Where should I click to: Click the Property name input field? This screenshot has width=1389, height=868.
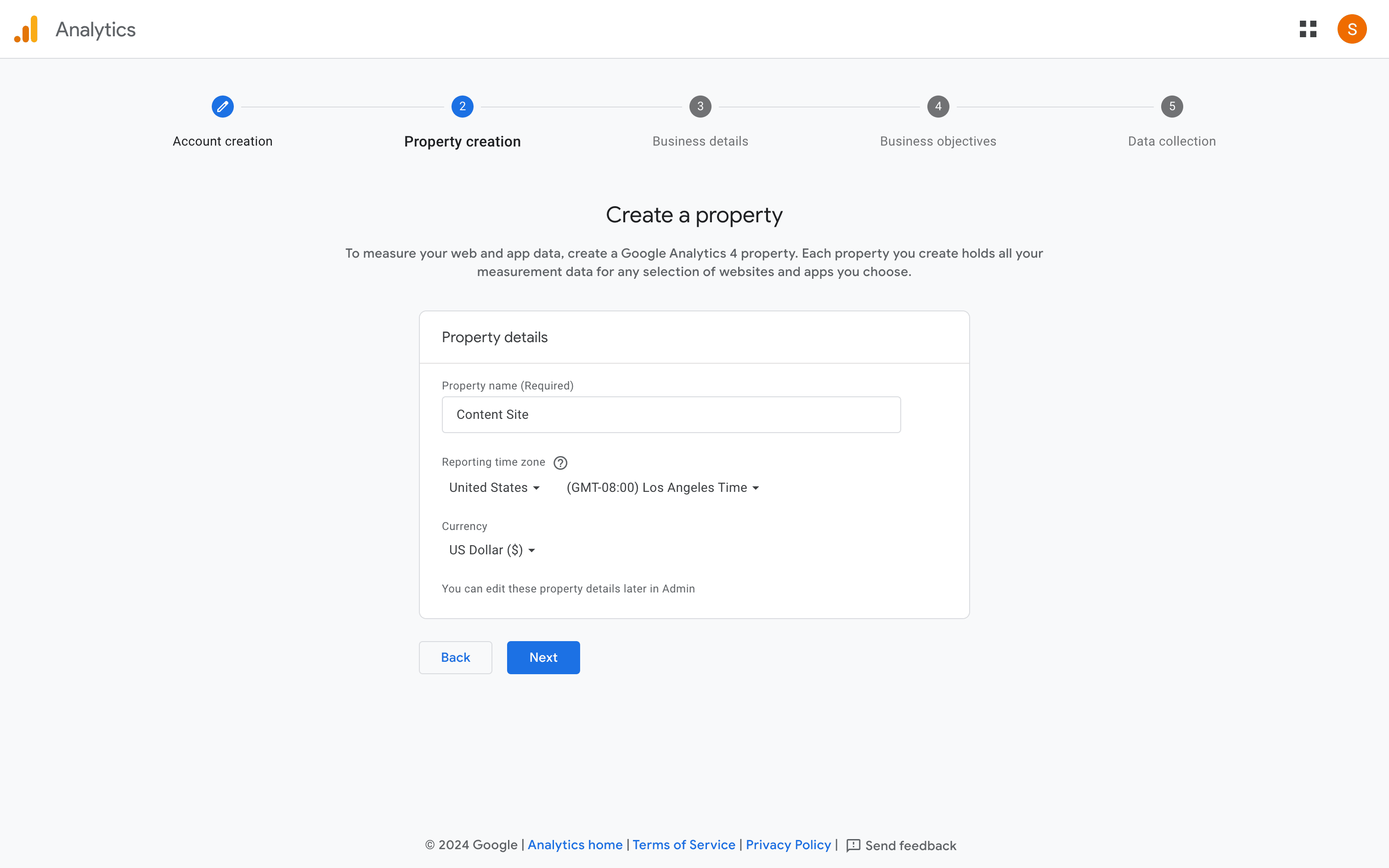tap(671, 414)
